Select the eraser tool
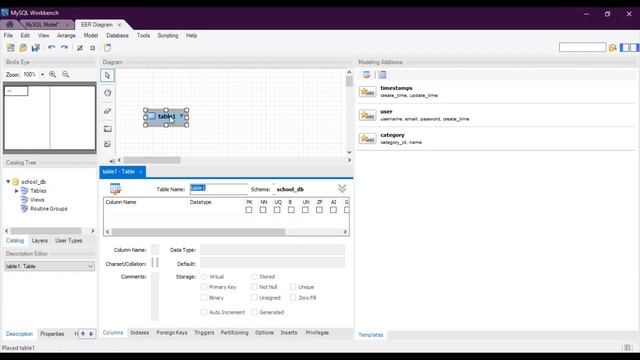Image resolution: width=640 pixels, height=360 pixels. [107, 111]
